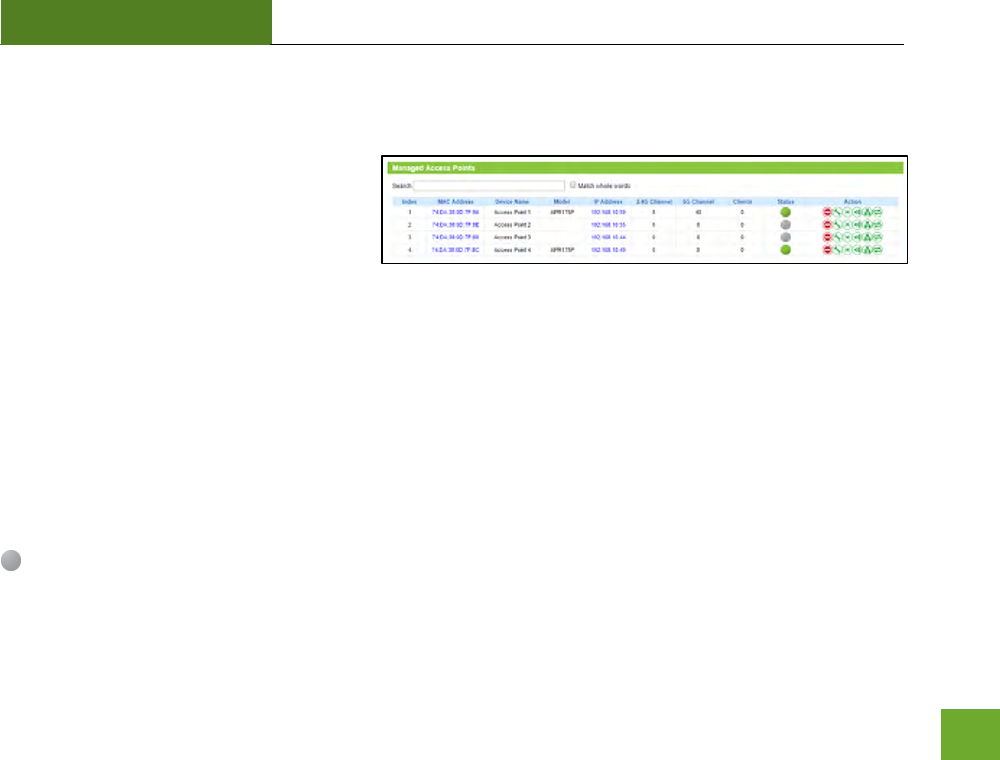Click last action icon for Access Point 3
This screenshot has height=760, width=1000.
(x=878, y=237)
